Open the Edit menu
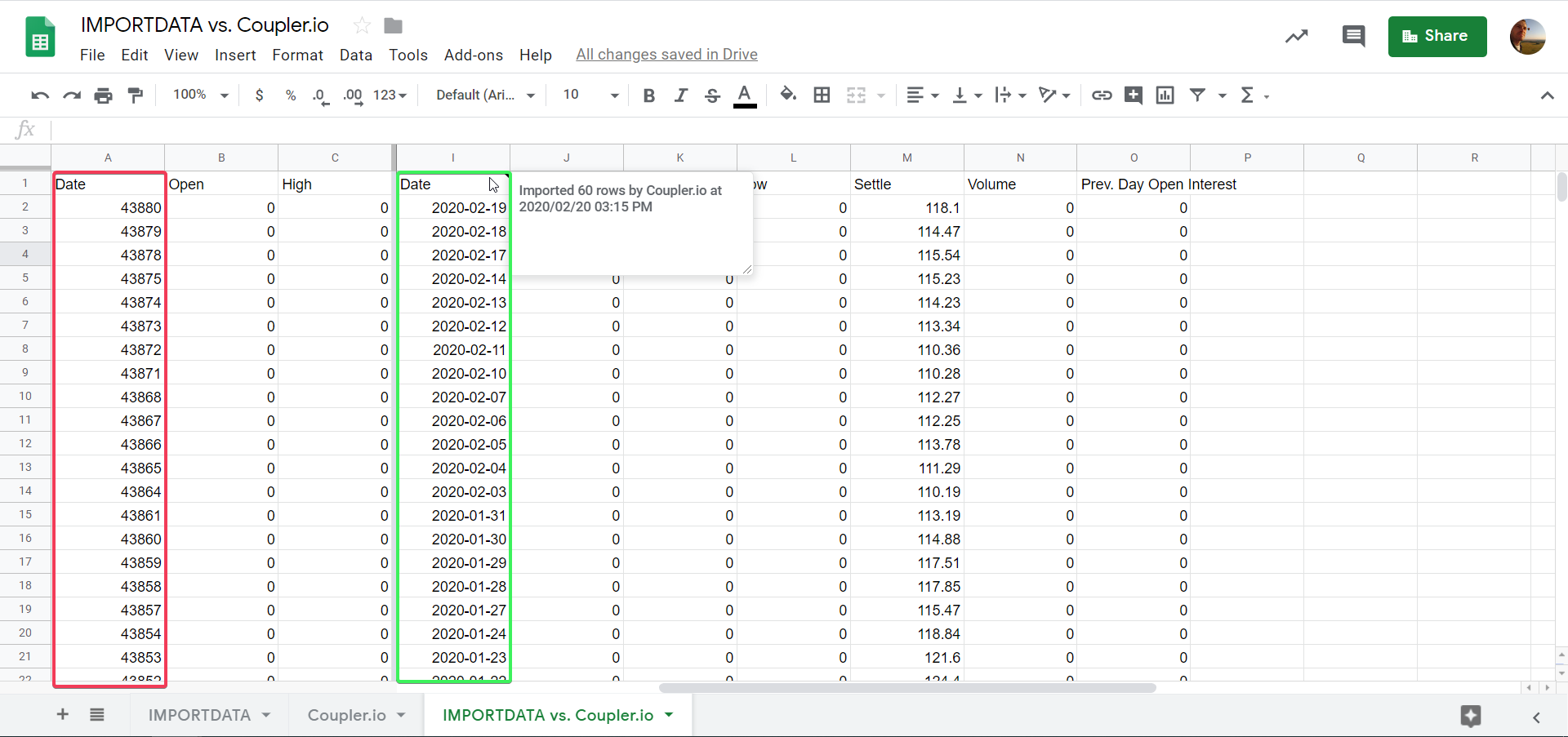 (135, 55)
